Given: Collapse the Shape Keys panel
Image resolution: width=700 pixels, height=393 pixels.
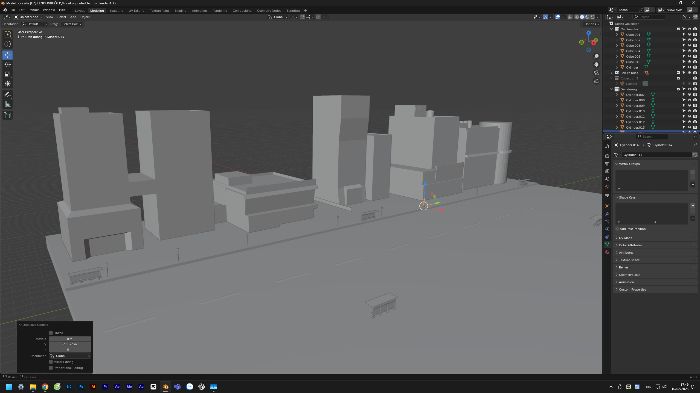Looking at the screenshot, I should pos(617,197).
